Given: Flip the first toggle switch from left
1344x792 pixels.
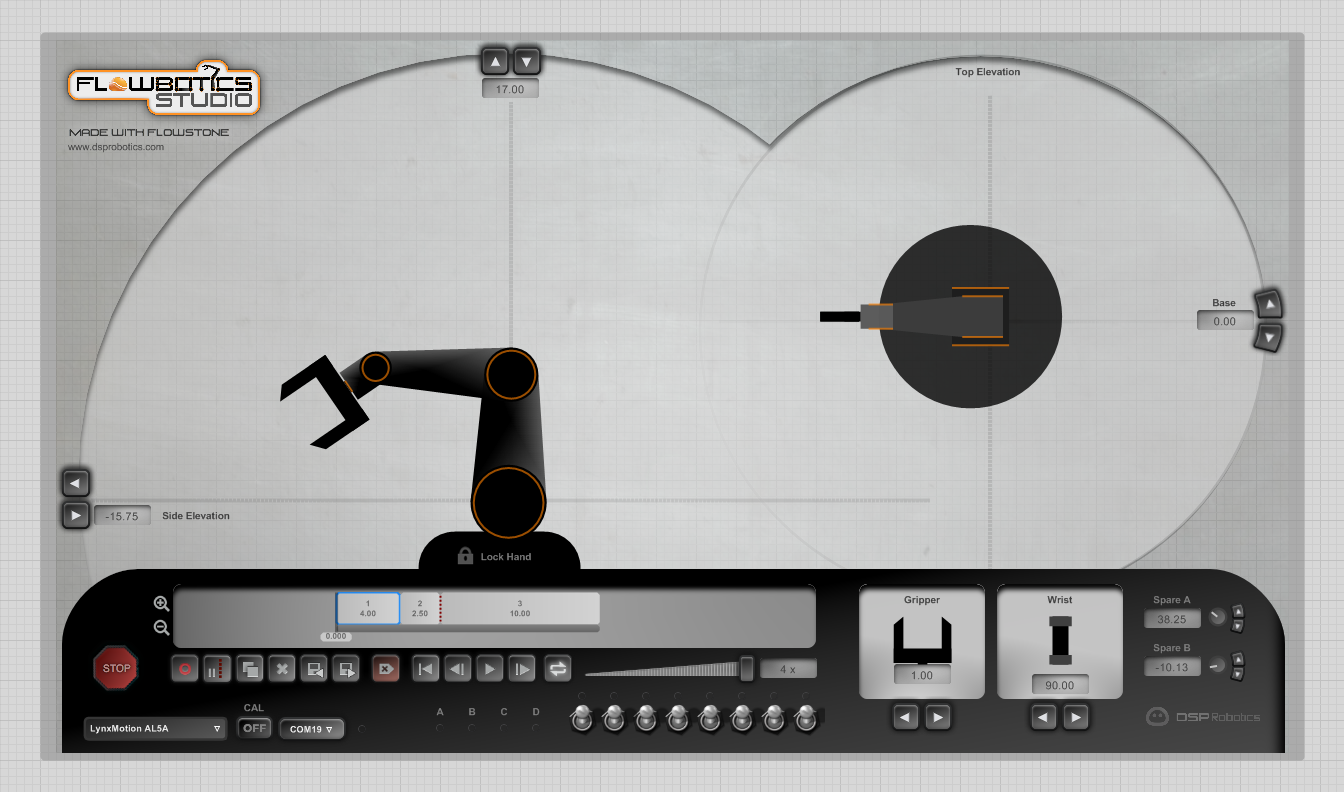Looking at the screenshot, I should click(x=581, y=718).
